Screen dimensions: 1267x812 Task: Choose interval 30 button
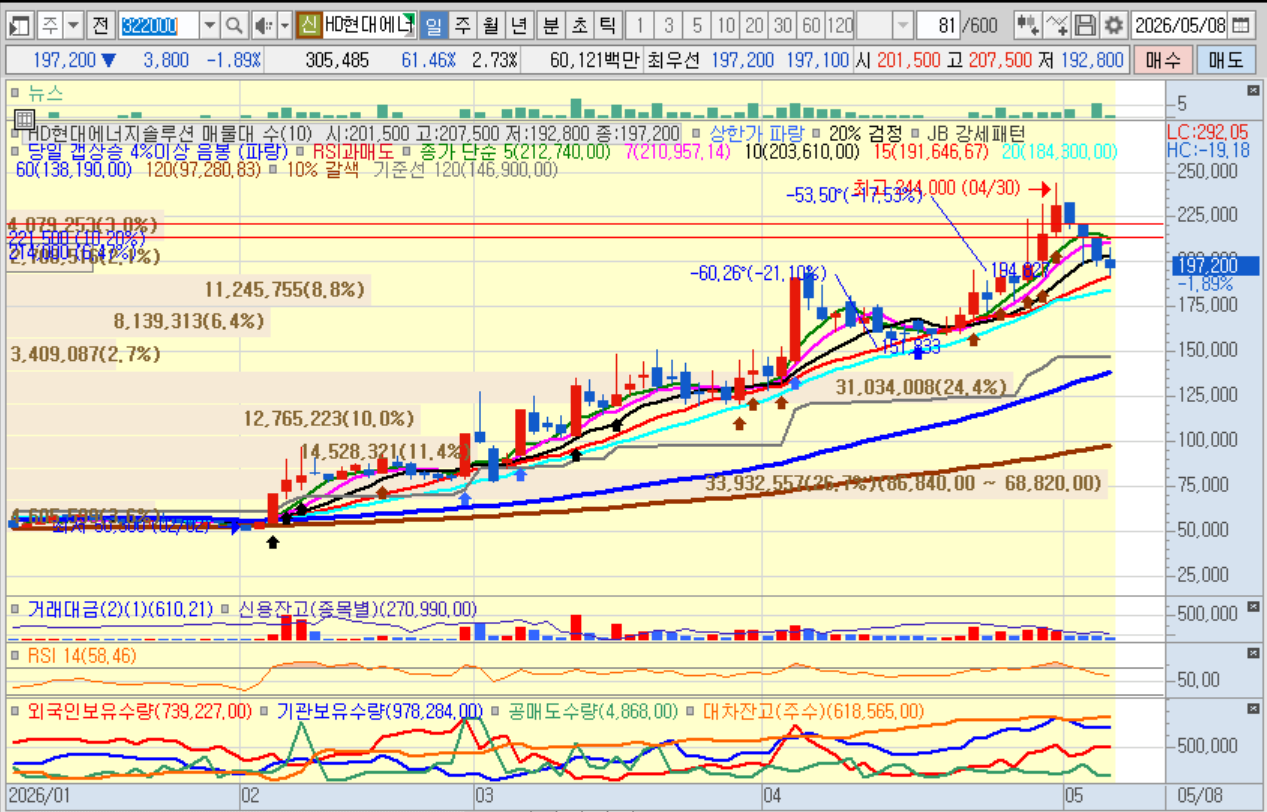(783, 24)
